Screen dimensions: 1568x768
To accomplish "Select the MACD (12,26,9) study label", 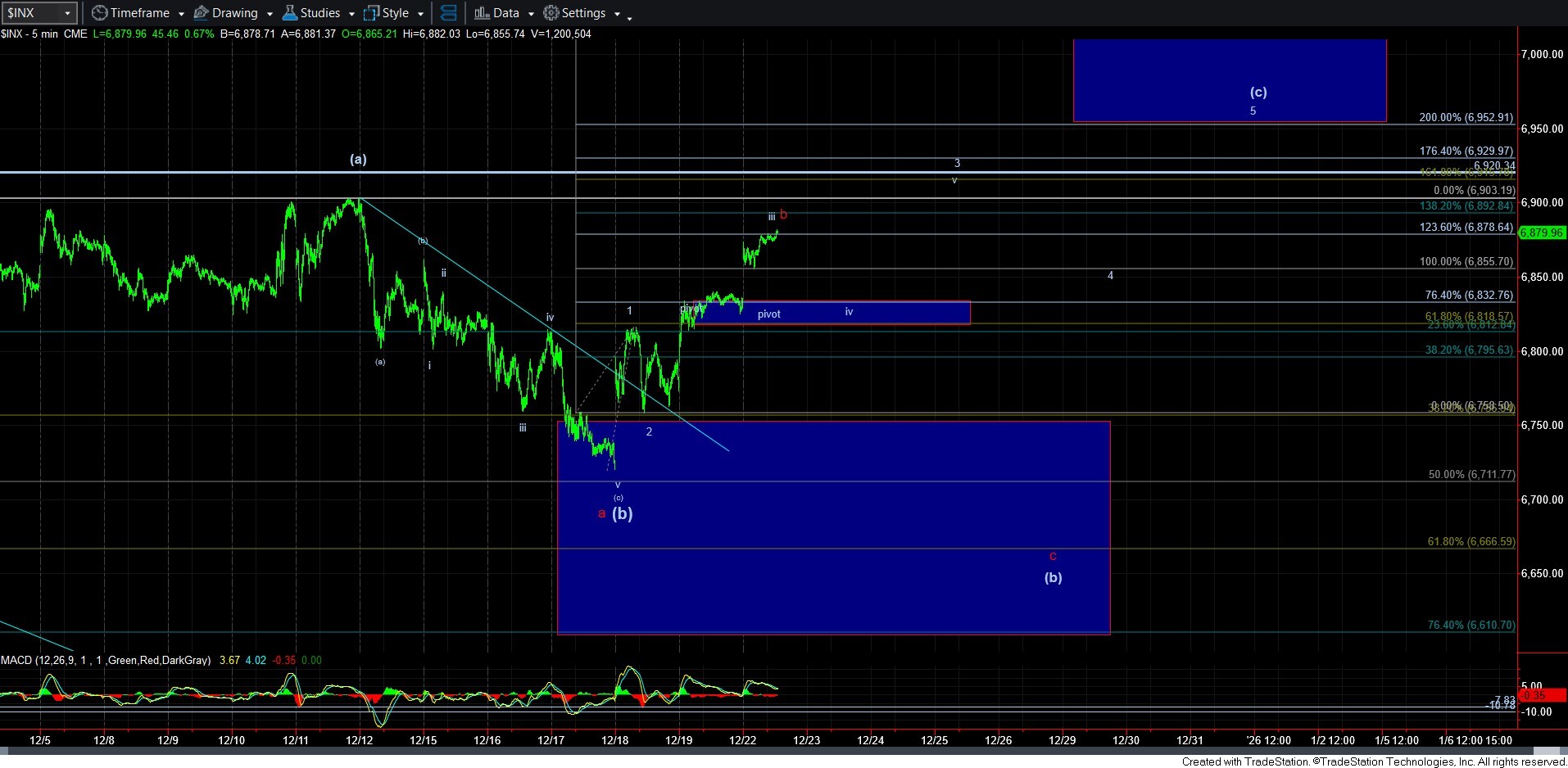I will 105,660.
